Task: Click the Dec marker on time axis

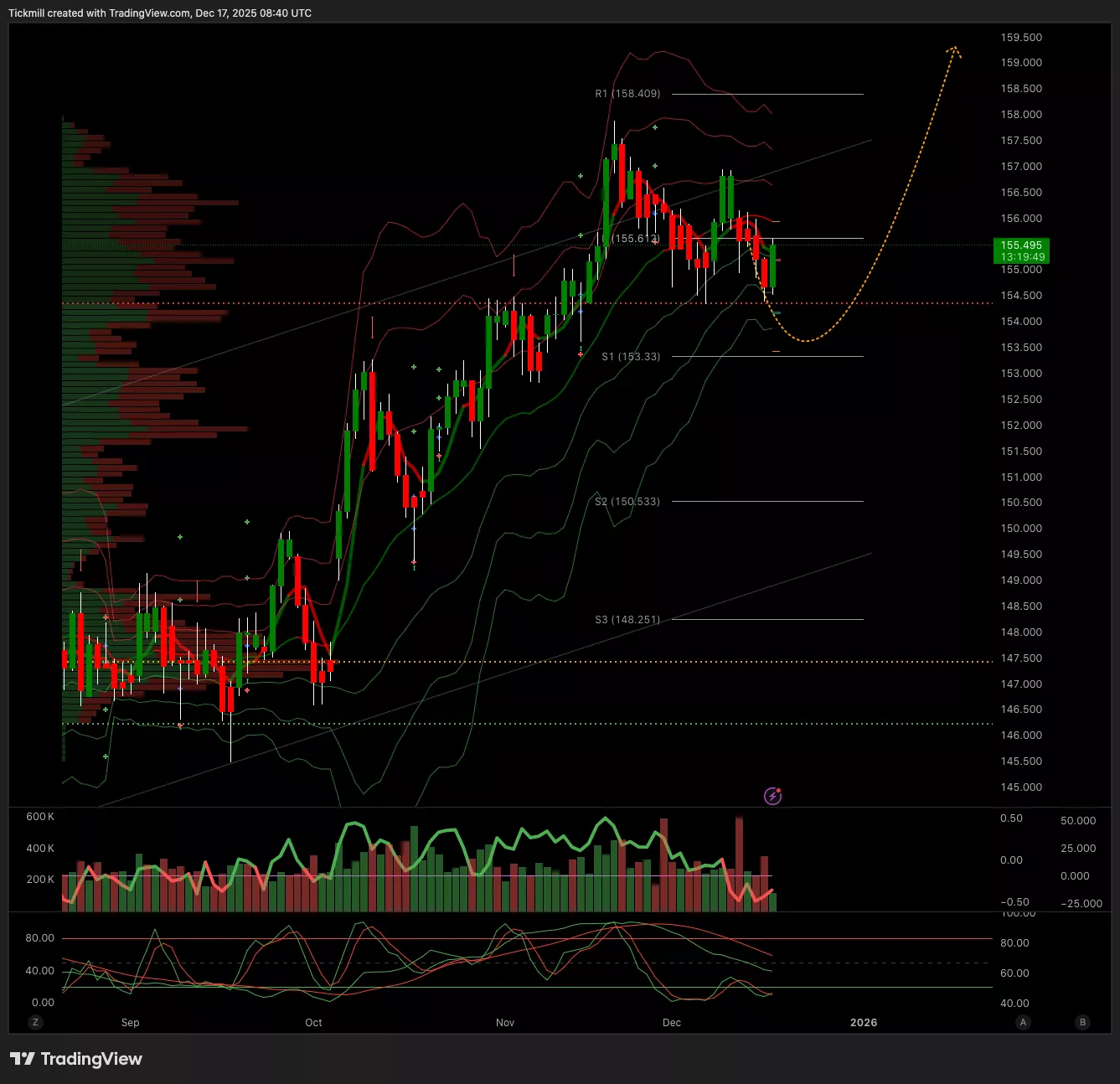Action: tap(672, 1022)
